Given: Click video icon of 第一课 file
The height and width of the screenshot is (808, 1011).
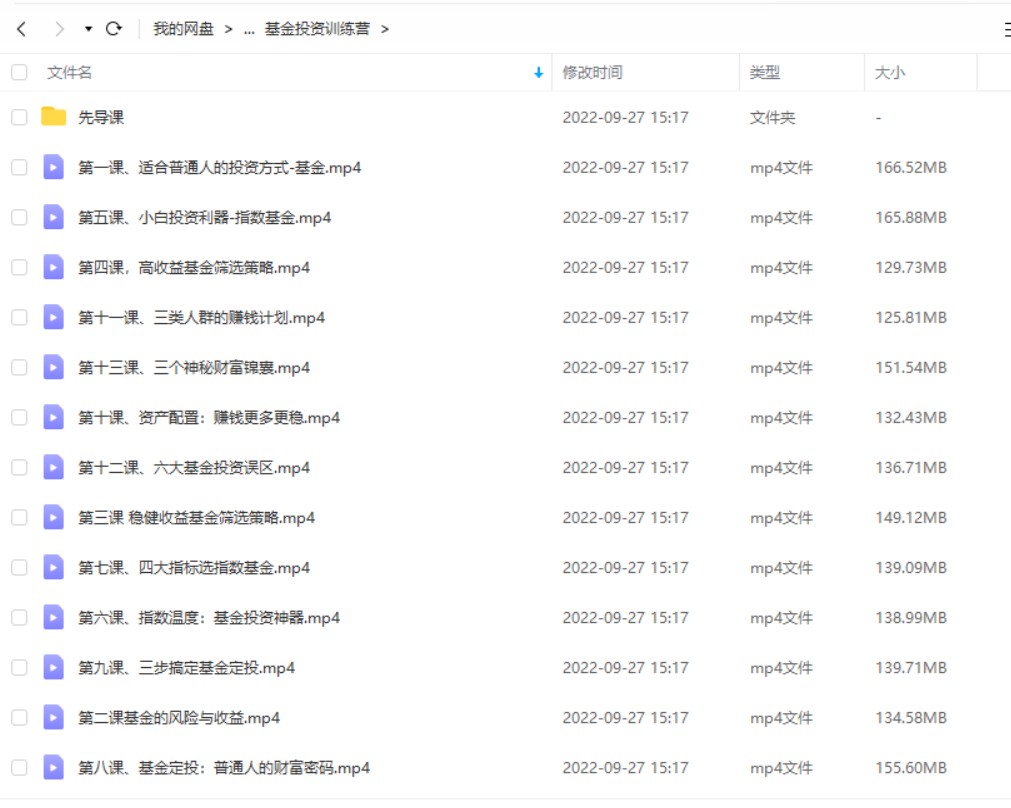Looking at the screenshot, I should coord(54,167).
